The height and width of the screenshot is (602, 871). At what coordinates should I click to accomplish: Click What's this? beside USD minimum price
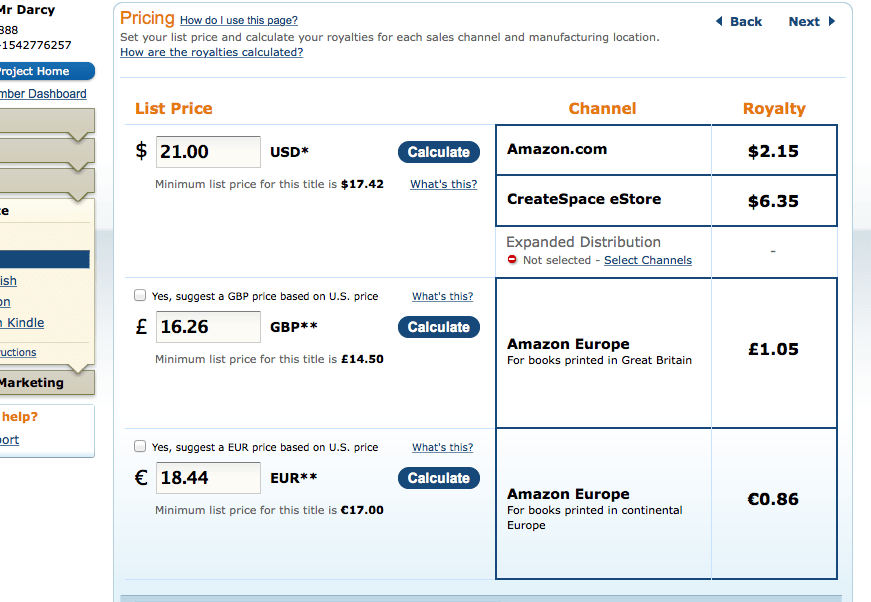pos(443,184)
